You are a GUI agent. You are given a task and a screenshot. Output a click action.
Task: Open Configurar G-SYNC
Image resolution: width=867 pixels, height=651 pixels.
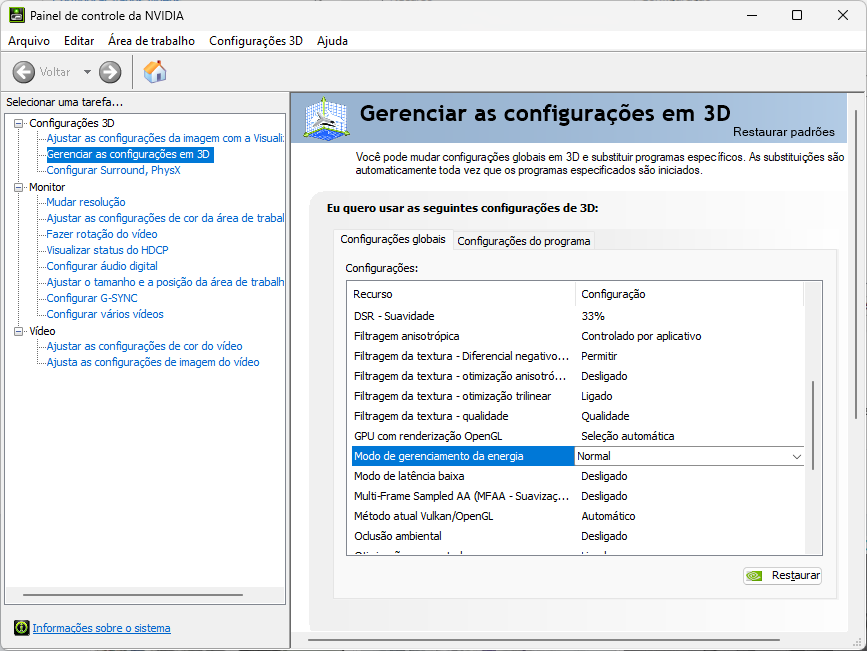point(92,299)
